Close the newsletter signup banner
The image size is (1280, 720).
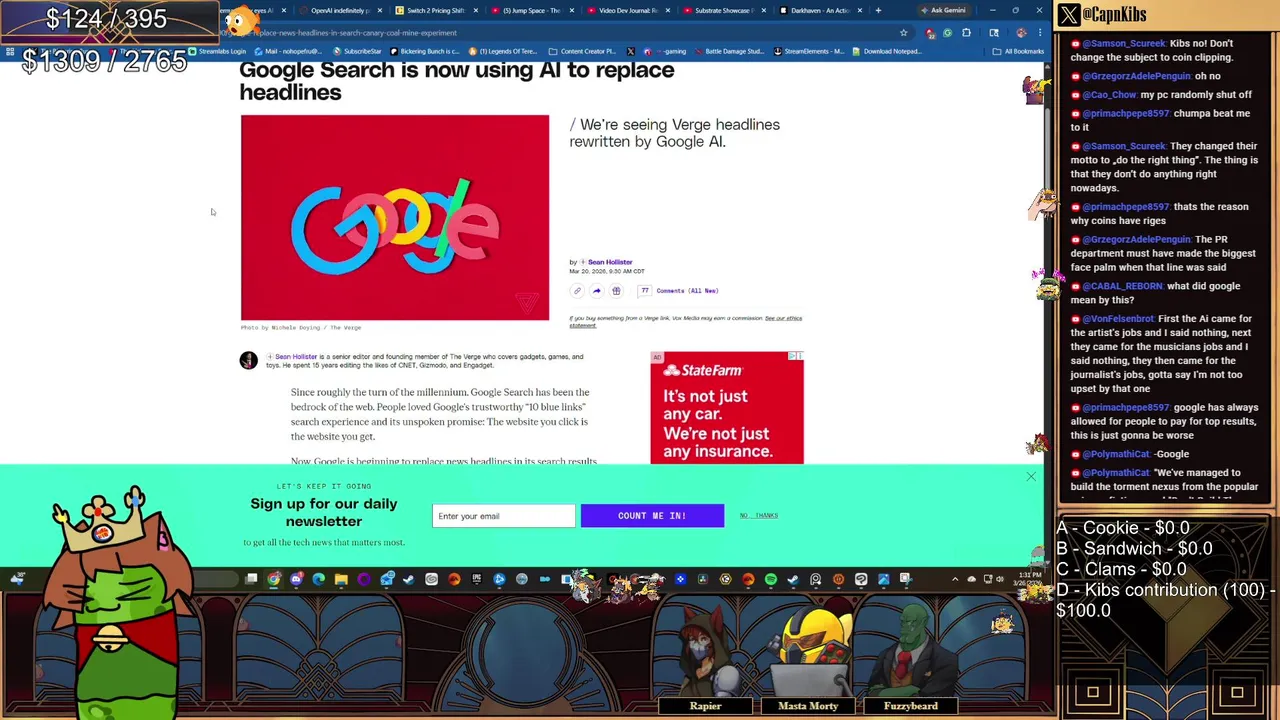[x=1031, y=477]
